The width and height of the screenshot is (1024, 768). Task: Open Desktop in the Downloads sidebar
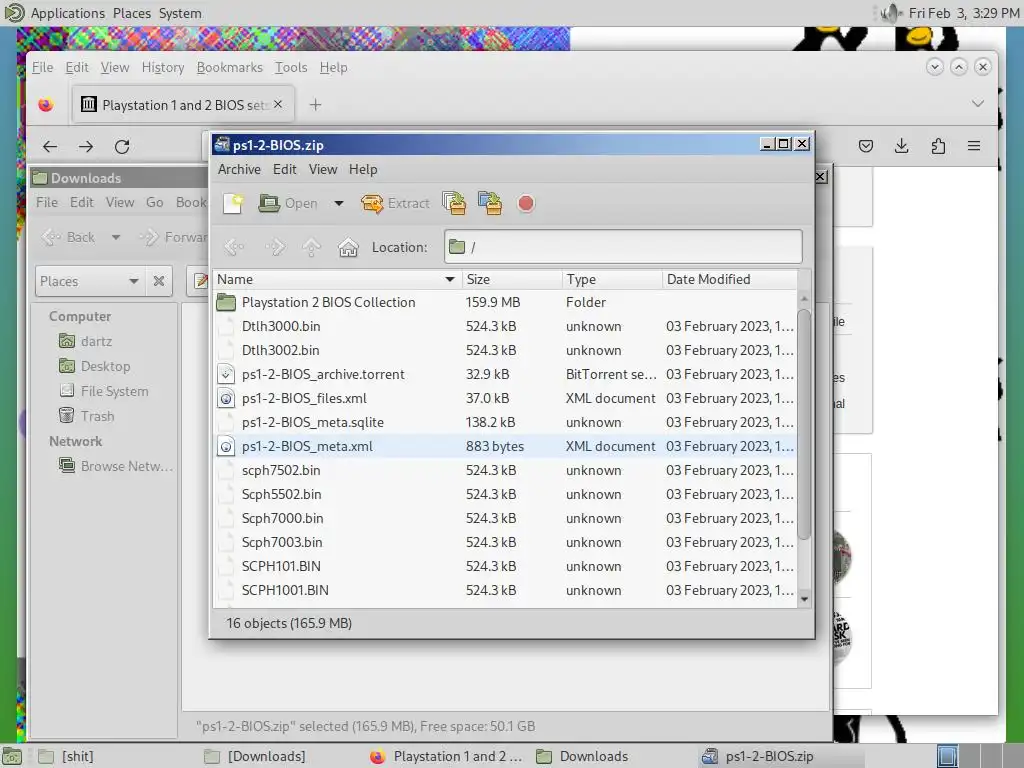click(x=95, y=366)
